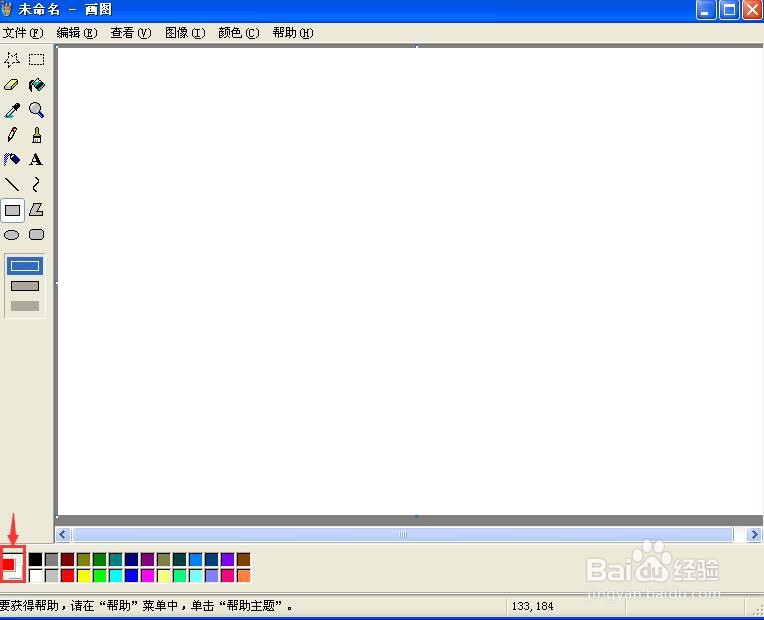Pick the teal color swatch in top row
764x620 pixels.
coord(115,559)
